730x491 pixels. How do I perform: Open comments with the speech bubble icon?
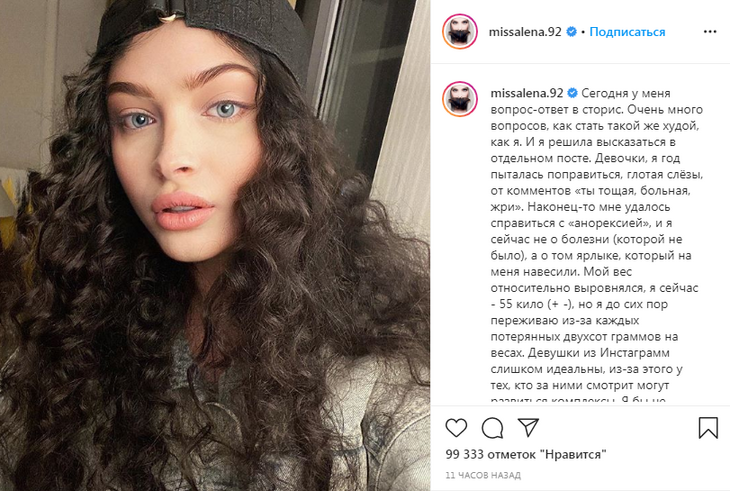tap(492, 428)
